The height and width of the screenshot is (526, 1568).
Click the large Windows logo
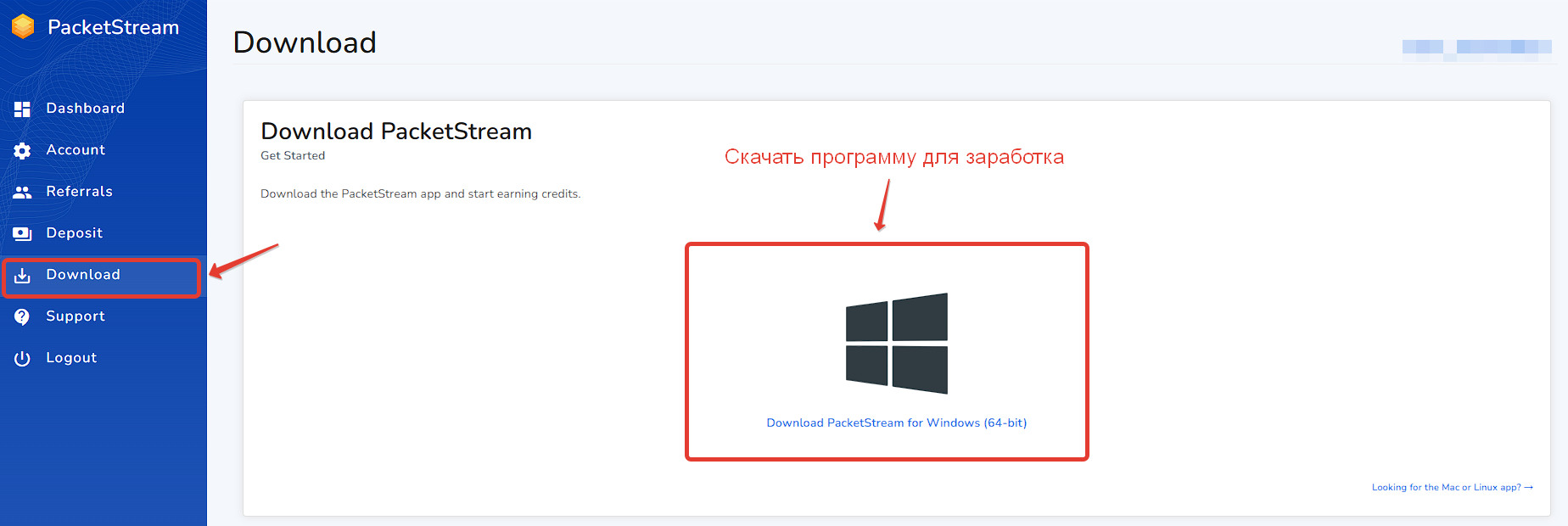[896, 343]
